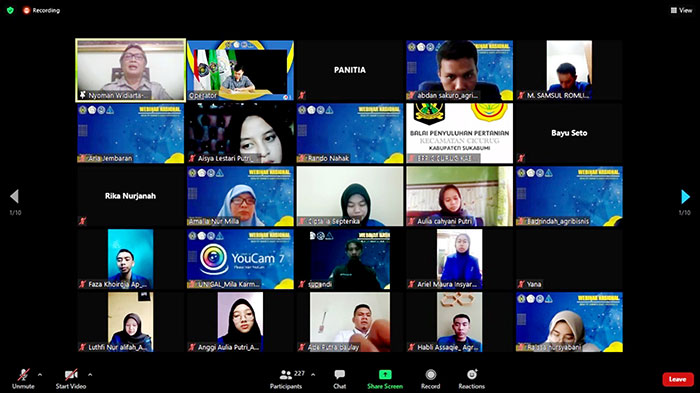Select Aulia cahyani Putri's video tile
Image resolution: width=700 pixels, height=393 pixels.
click(x=459, y=196)
